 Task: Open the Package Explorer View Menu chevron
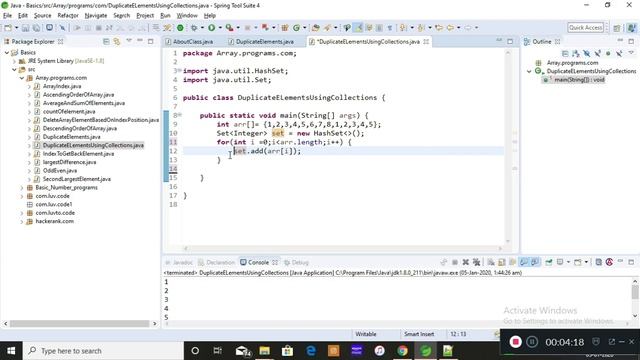pos(129,41)
